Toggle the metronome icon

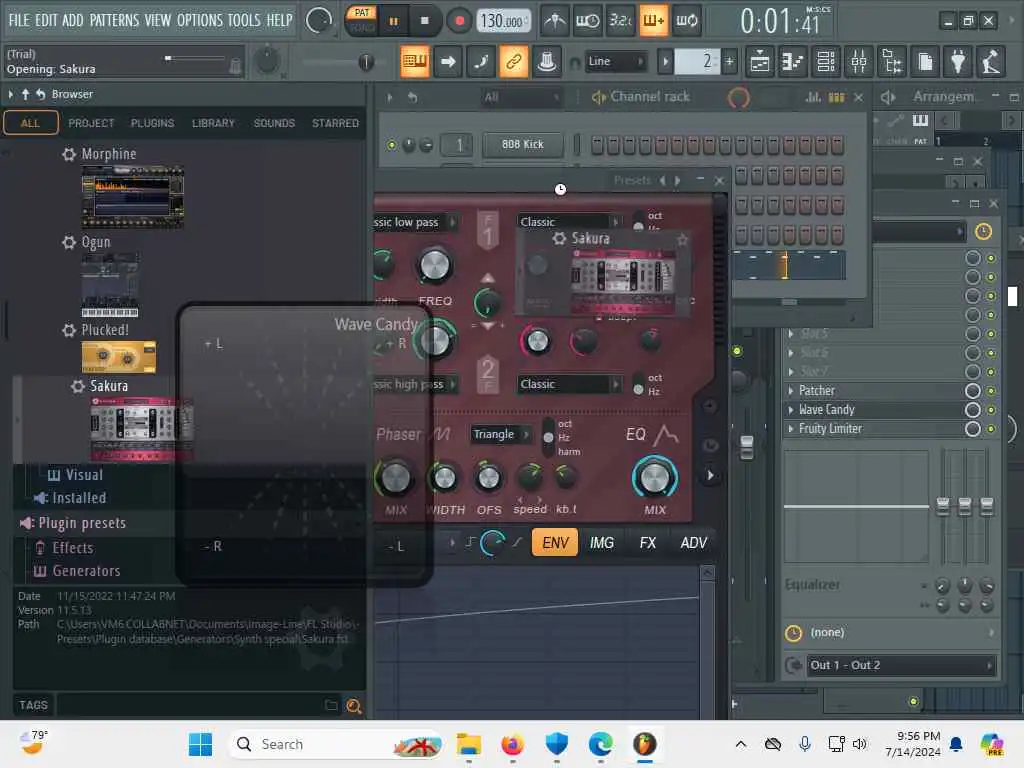[x=554, y=21]
